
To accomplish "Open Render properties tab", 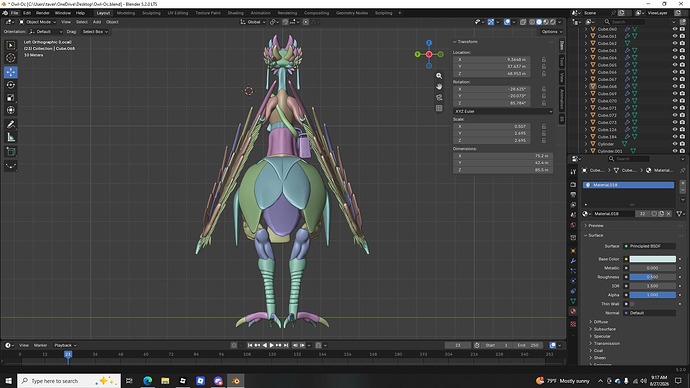I will coord(573,184).
